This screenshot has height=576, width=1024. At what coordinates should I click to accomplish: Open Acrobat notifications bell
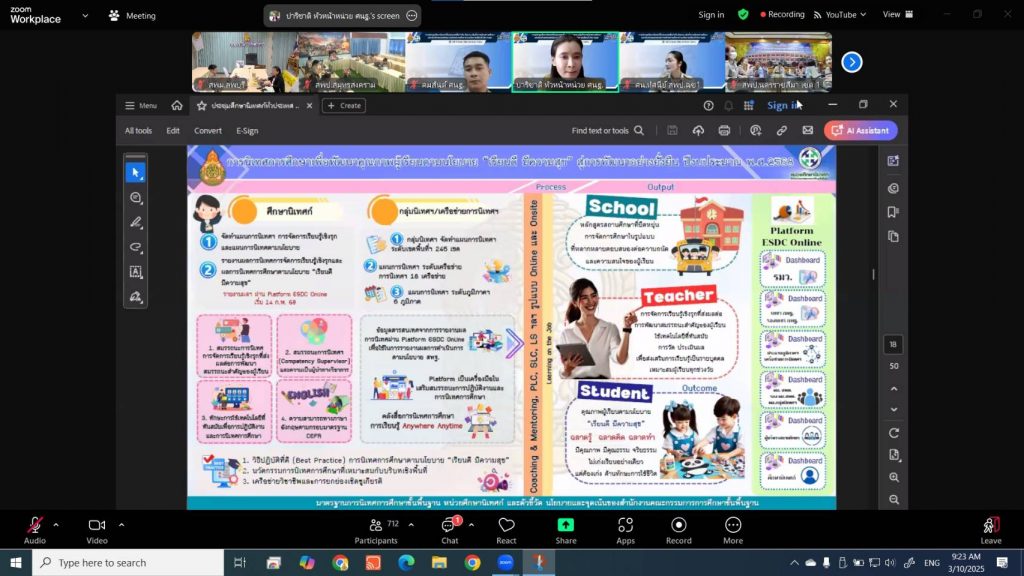tap(729, 105)
